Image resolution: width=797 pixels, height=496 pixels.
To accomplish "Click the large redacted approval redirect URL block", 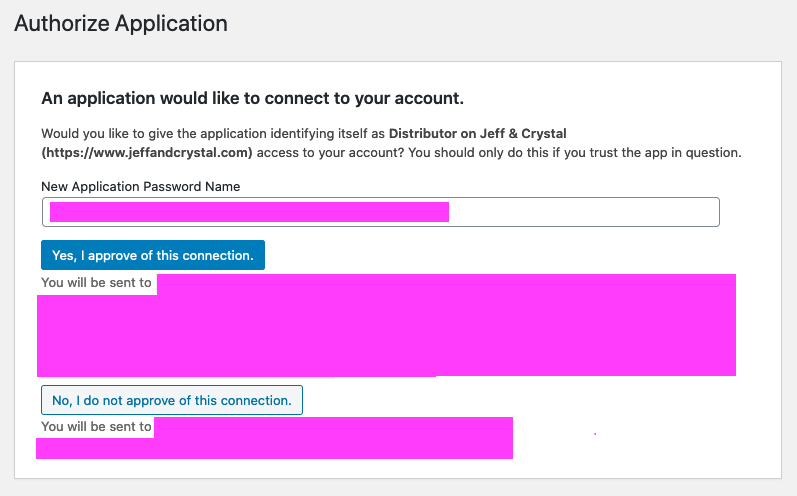I will [x=386, y=325].
